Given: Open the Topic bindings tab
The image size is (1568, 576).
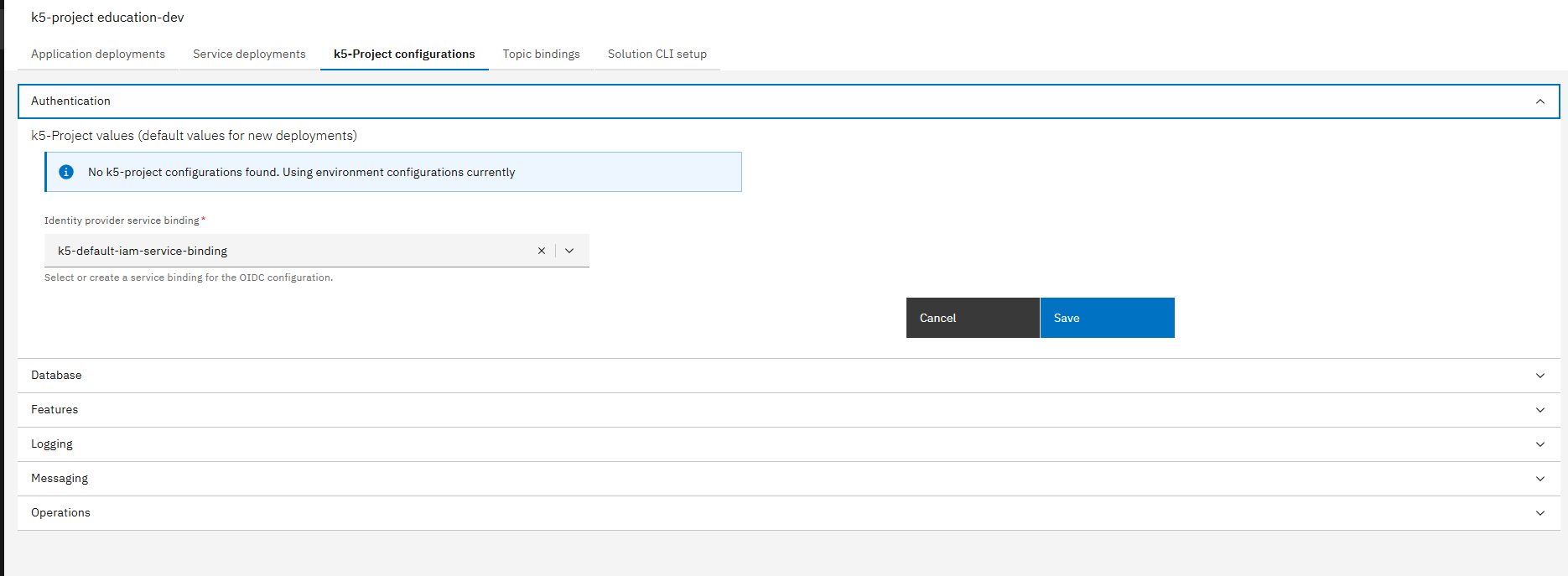Looking at the screenshot, I should point(541,54).
